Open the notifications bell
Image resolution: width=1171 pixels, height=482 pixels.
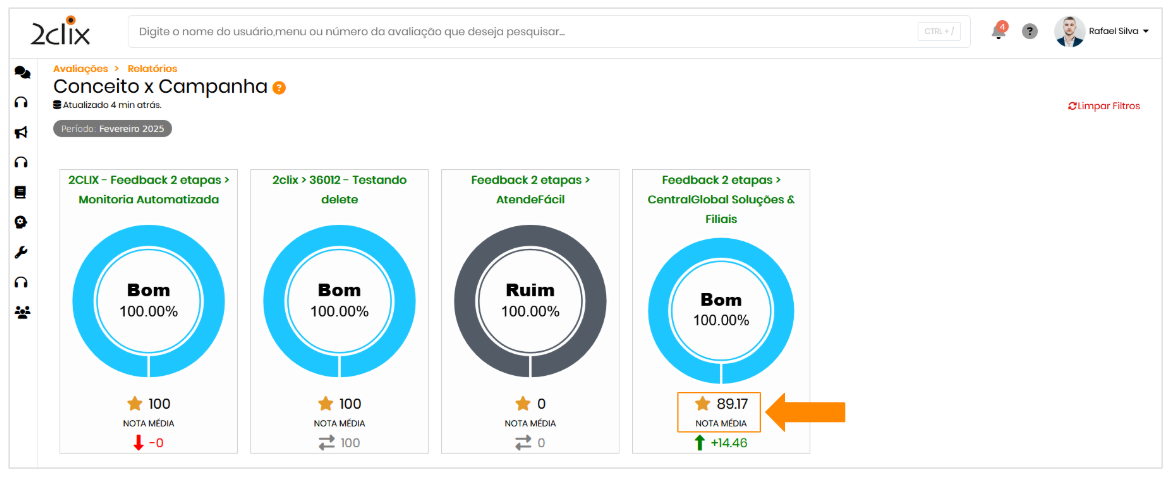point(998,32)
